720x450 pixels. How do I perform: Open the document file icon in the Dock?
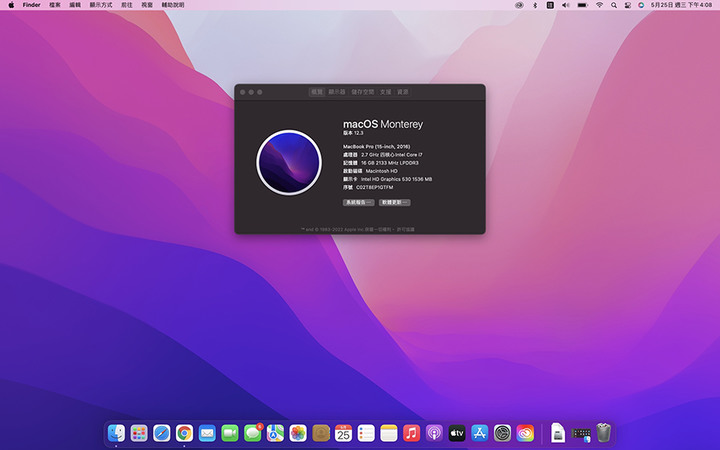[x=558, y=433]
